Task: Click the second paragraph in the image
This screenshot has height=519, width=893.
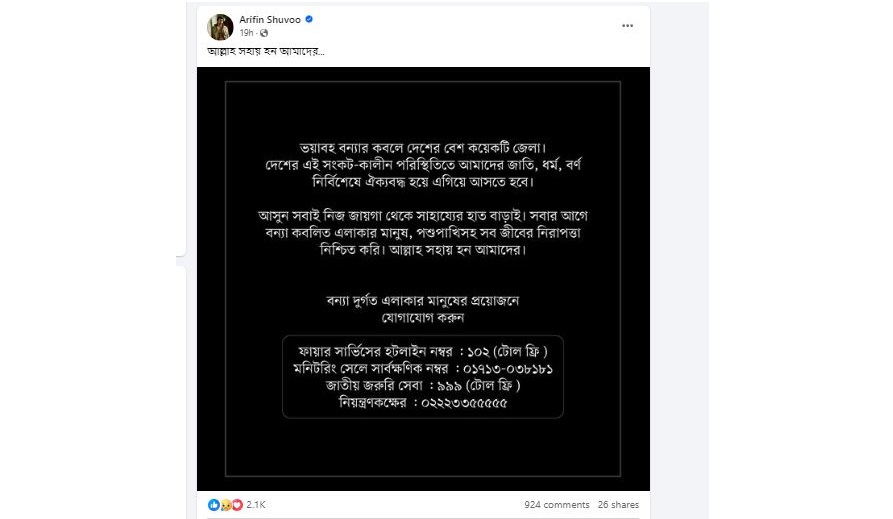Action: 423,232
